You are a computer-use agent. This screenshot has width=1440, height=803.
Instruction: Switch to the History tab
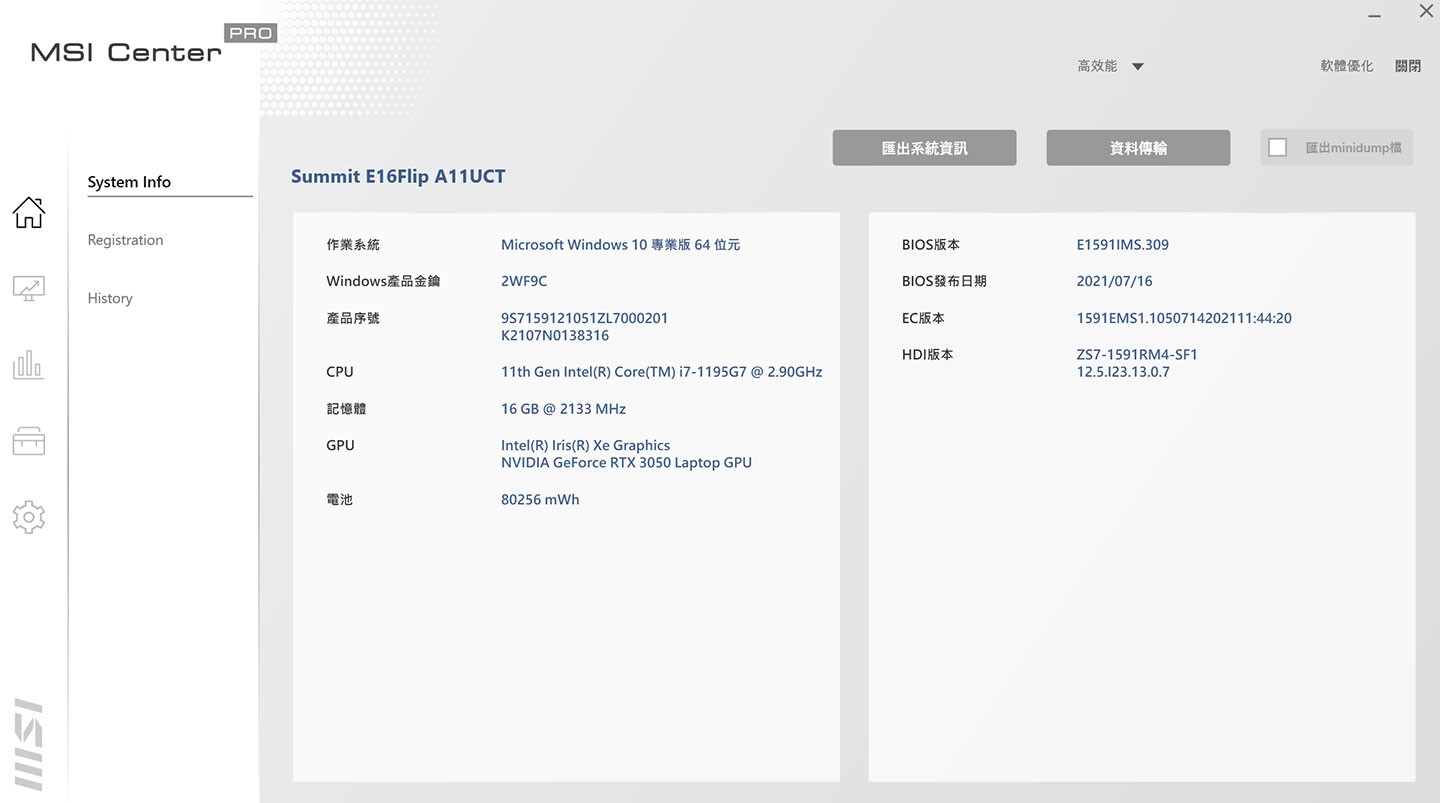click(110, 298)
